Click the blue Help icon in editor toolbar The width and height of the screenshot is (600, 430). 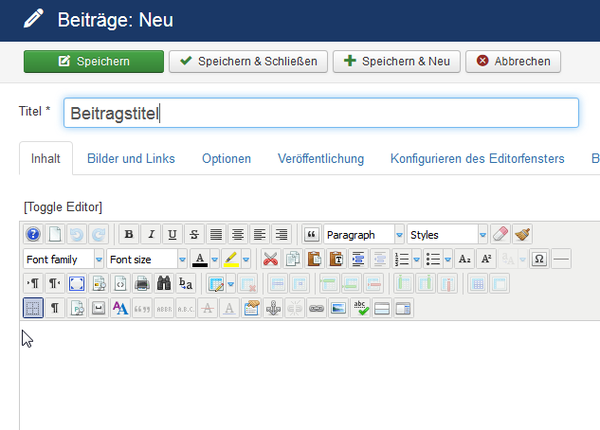33,235
